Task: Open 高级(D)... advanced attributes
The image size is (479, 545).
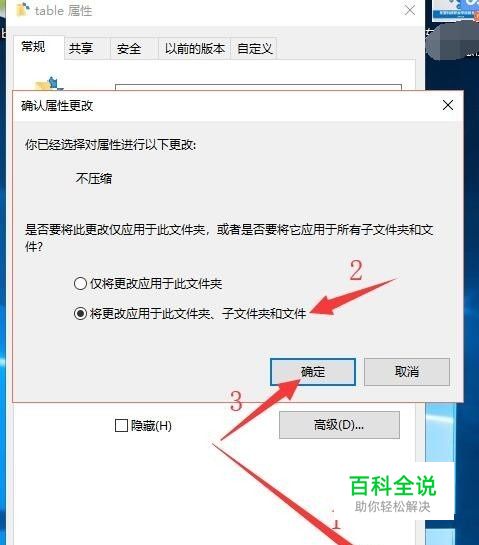Action: point(339,425)
